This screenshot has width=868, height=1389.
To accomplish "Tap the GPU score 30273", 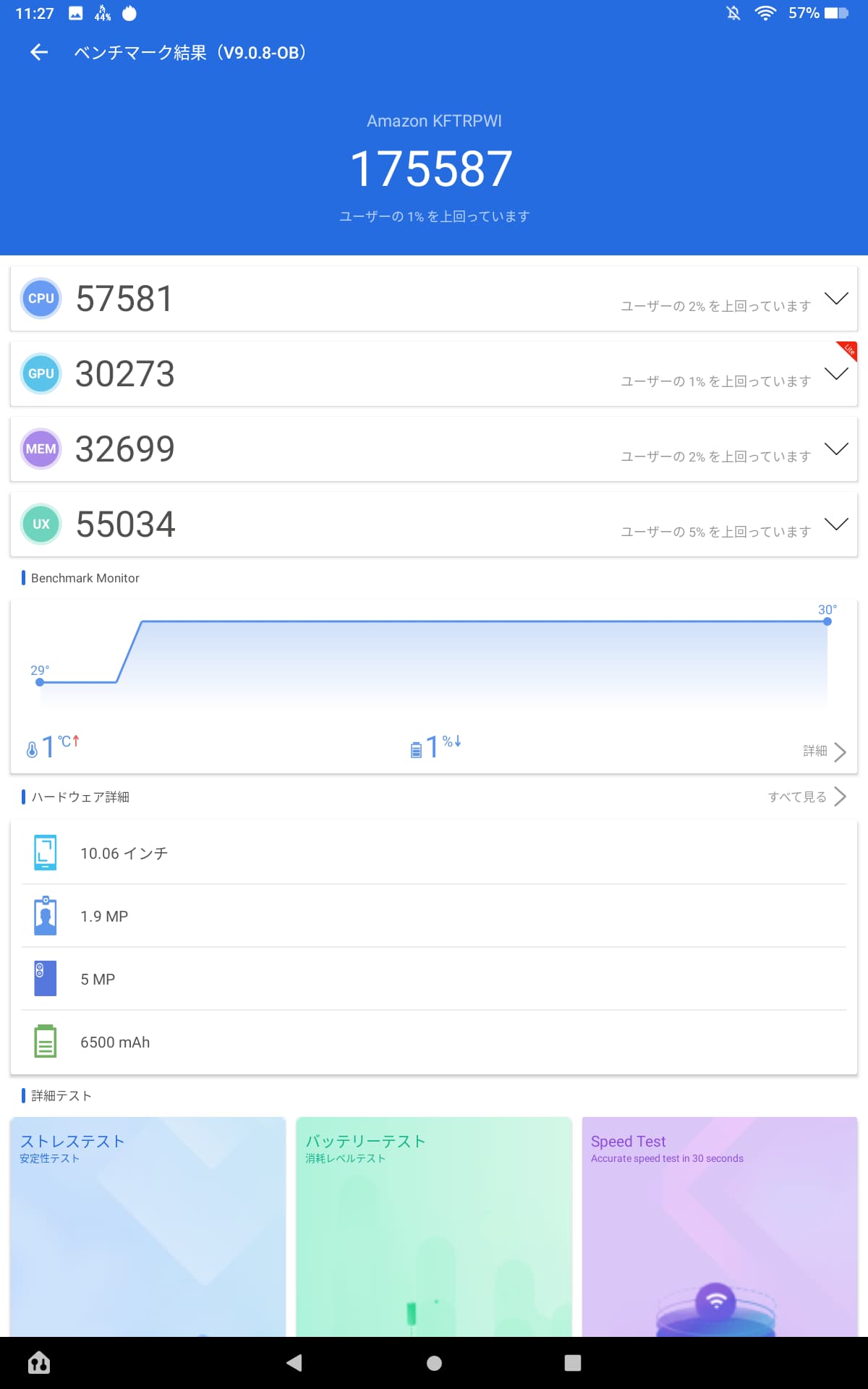I will [x=125, y=374].
